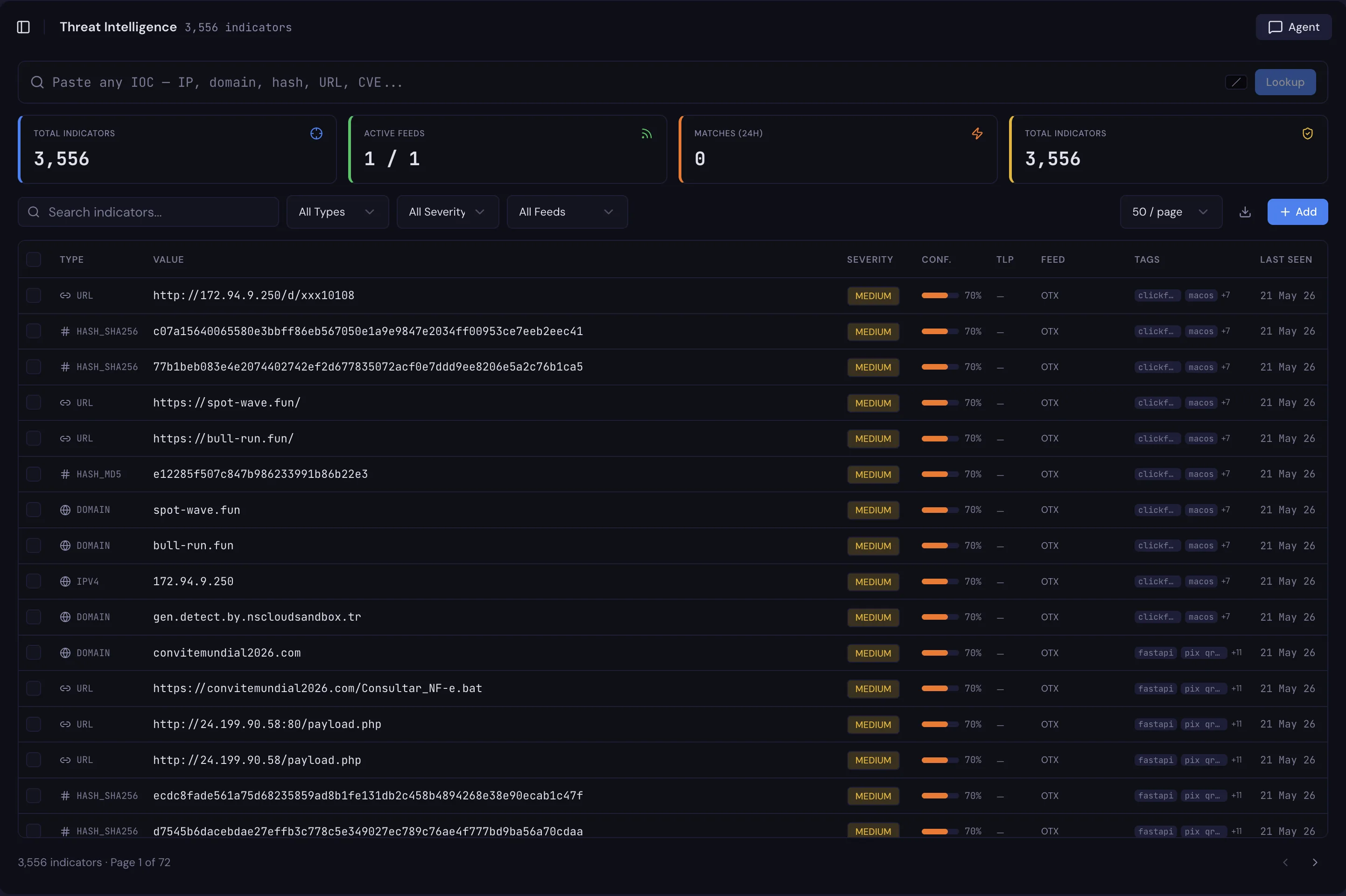Check the https://bull-run.fun/ row
Image resolution: width=1346 pixels, height=896 pixels.
click(x=34, y=438)
